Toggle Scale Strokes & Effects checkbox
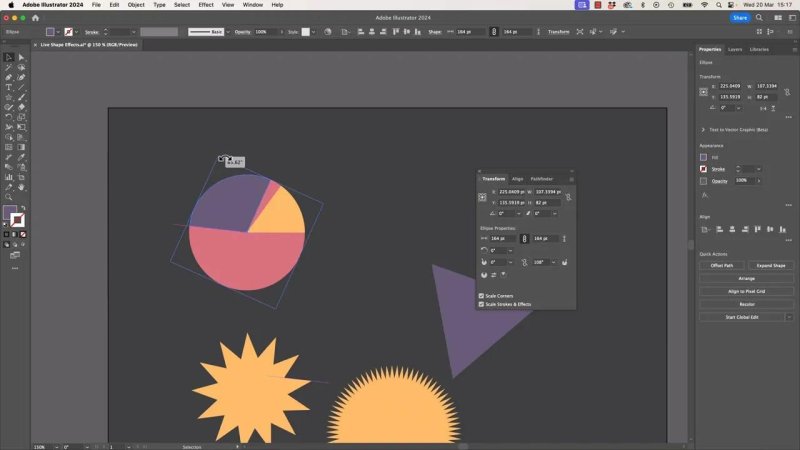Image resolution: width=800 pixels, height=450 pixels. [x=481, y=304]
